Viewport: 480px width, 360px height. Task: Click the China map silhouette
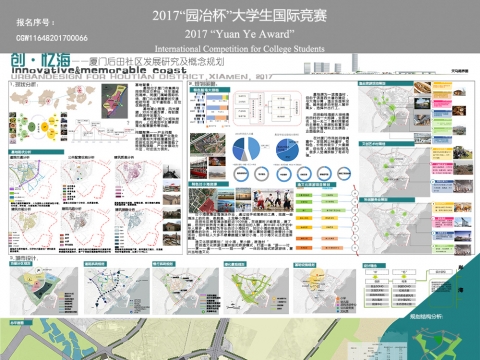[x=21, y=97]
